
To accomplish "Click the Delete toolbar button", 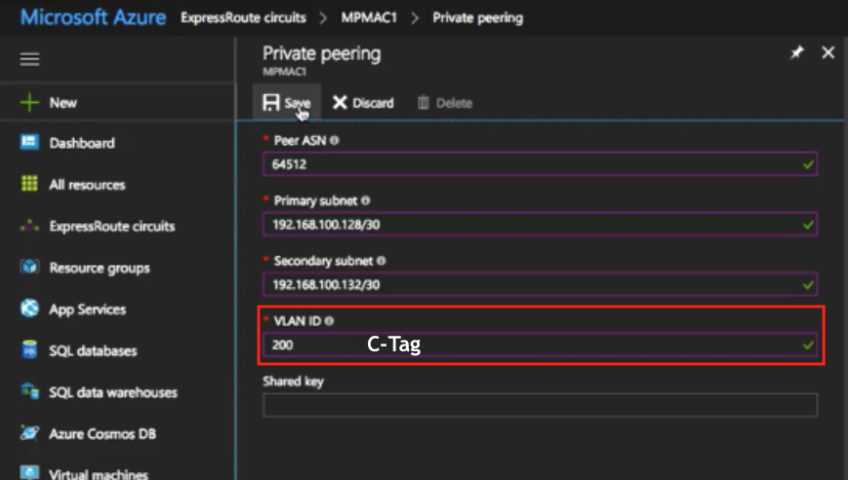I will 445,103.
